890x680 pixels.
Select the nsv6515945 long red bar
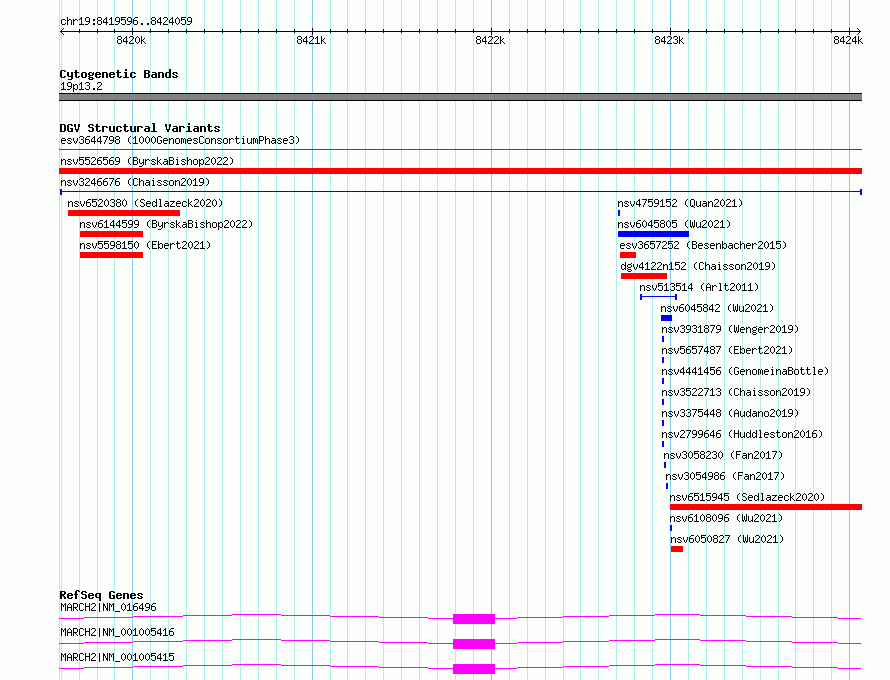pyautogui.click(x=766, y=507)
